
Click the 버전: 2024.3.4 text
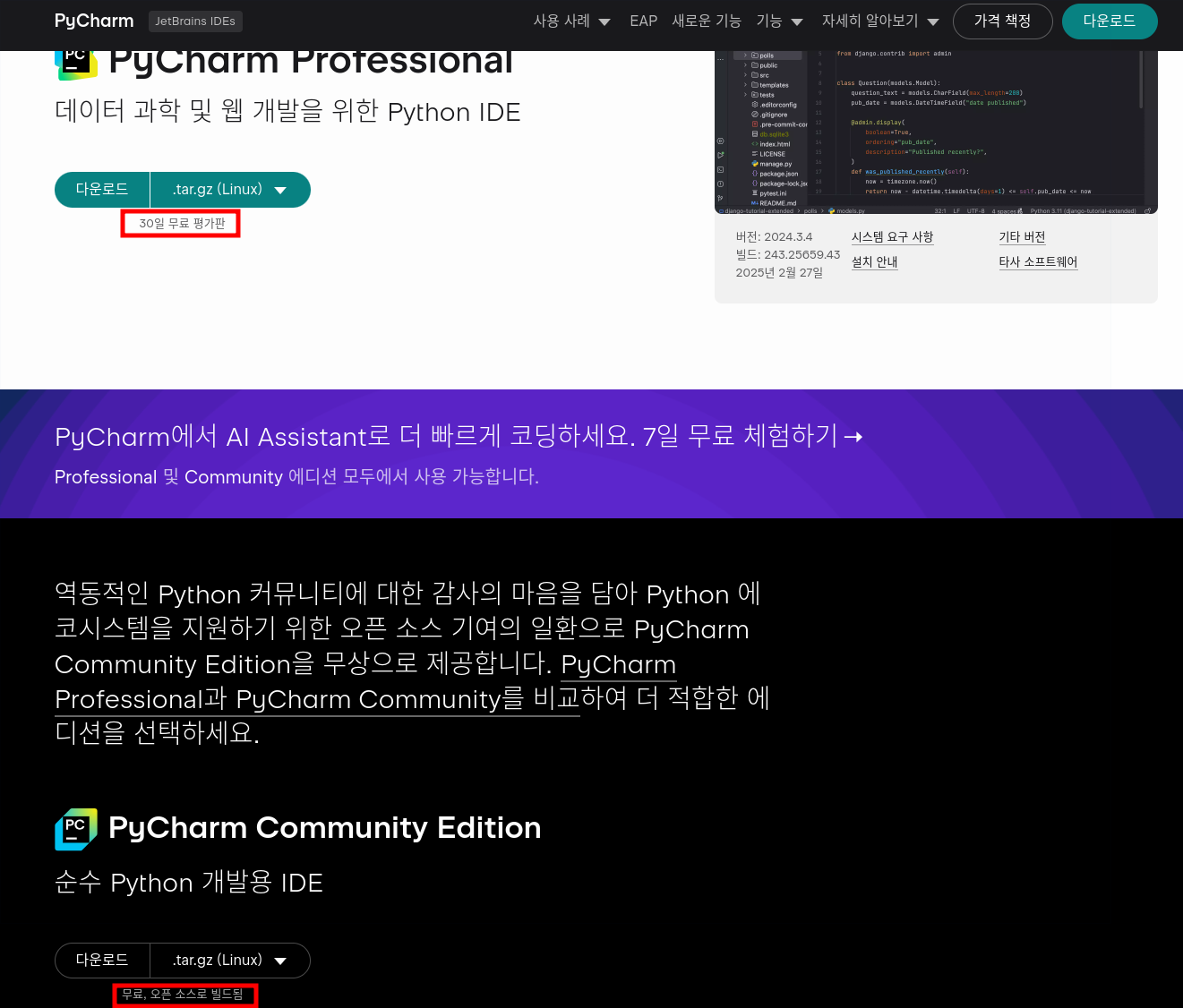click(x=774, y=237)
